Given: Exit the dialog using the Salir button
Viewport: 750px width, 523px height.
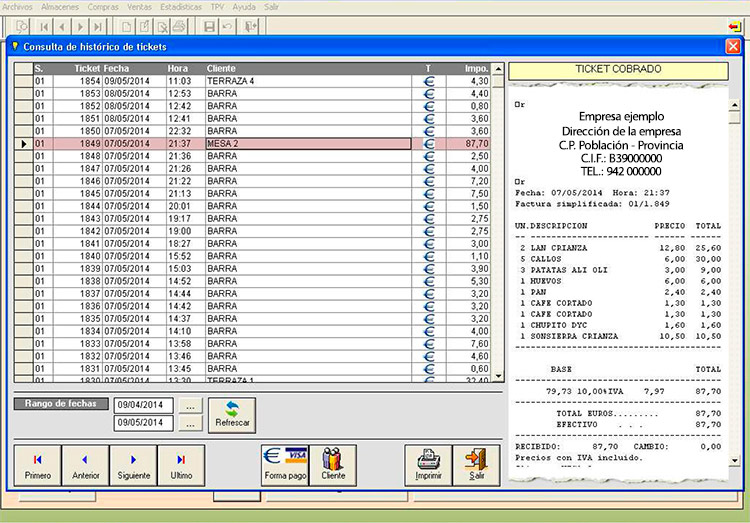Looking at the screenshot, I should [476, 466].
